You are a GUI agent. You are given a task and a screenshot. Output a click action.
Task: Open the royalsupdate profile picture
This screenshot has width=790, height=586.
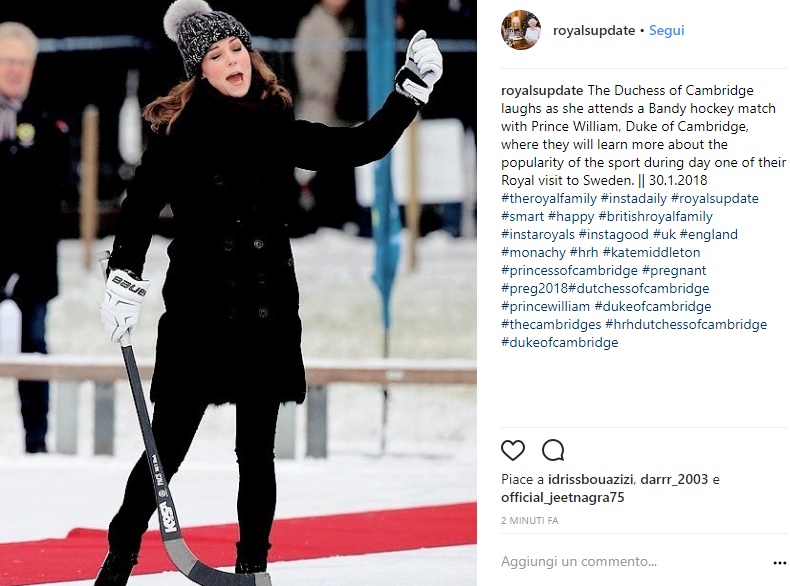coord(521,30)
